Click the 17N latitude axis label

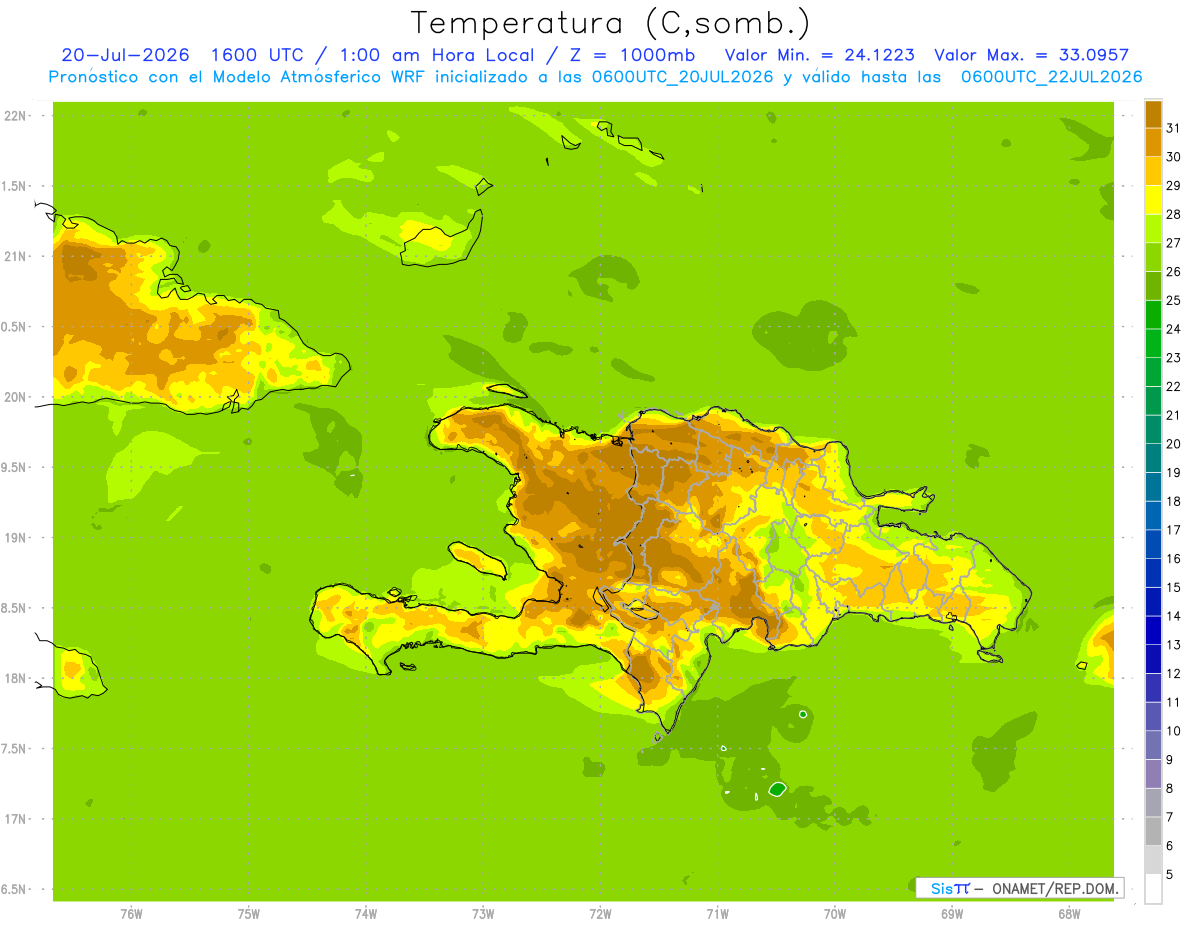(x=14, y=819)
